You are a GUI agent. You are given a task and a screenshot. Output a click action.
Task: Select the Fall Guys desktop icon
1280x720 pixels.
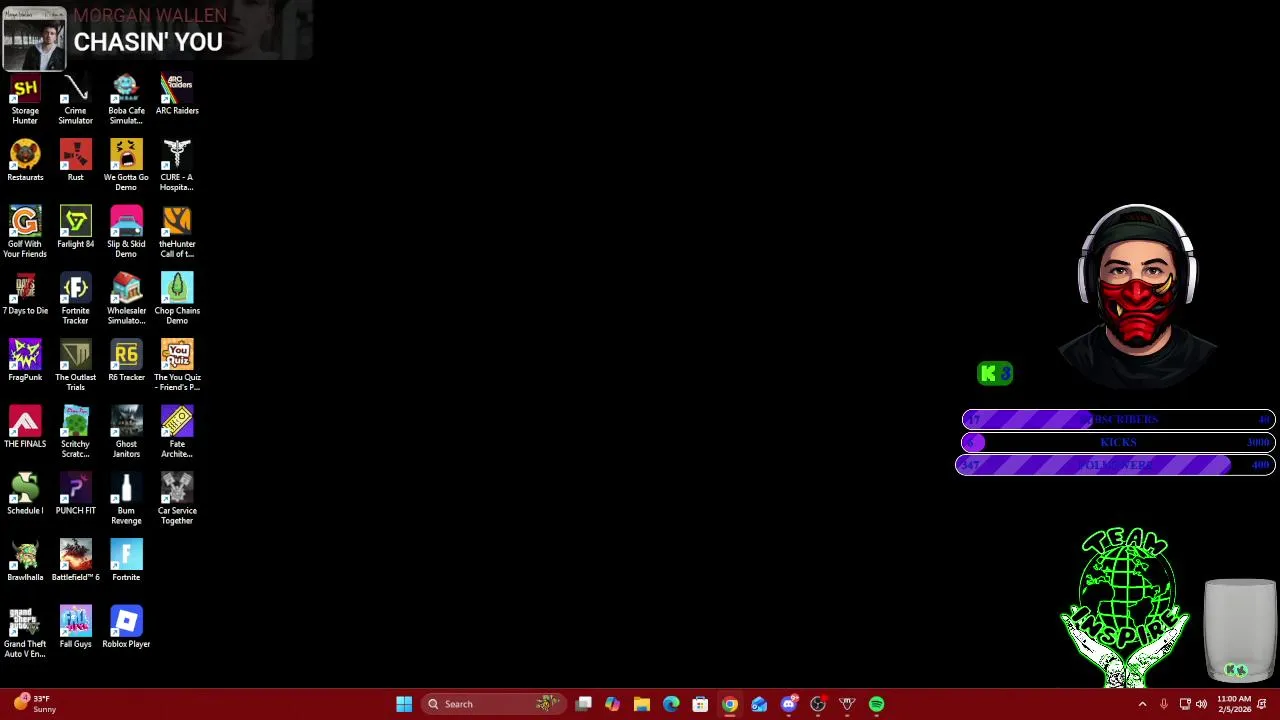tap(75, 628)
